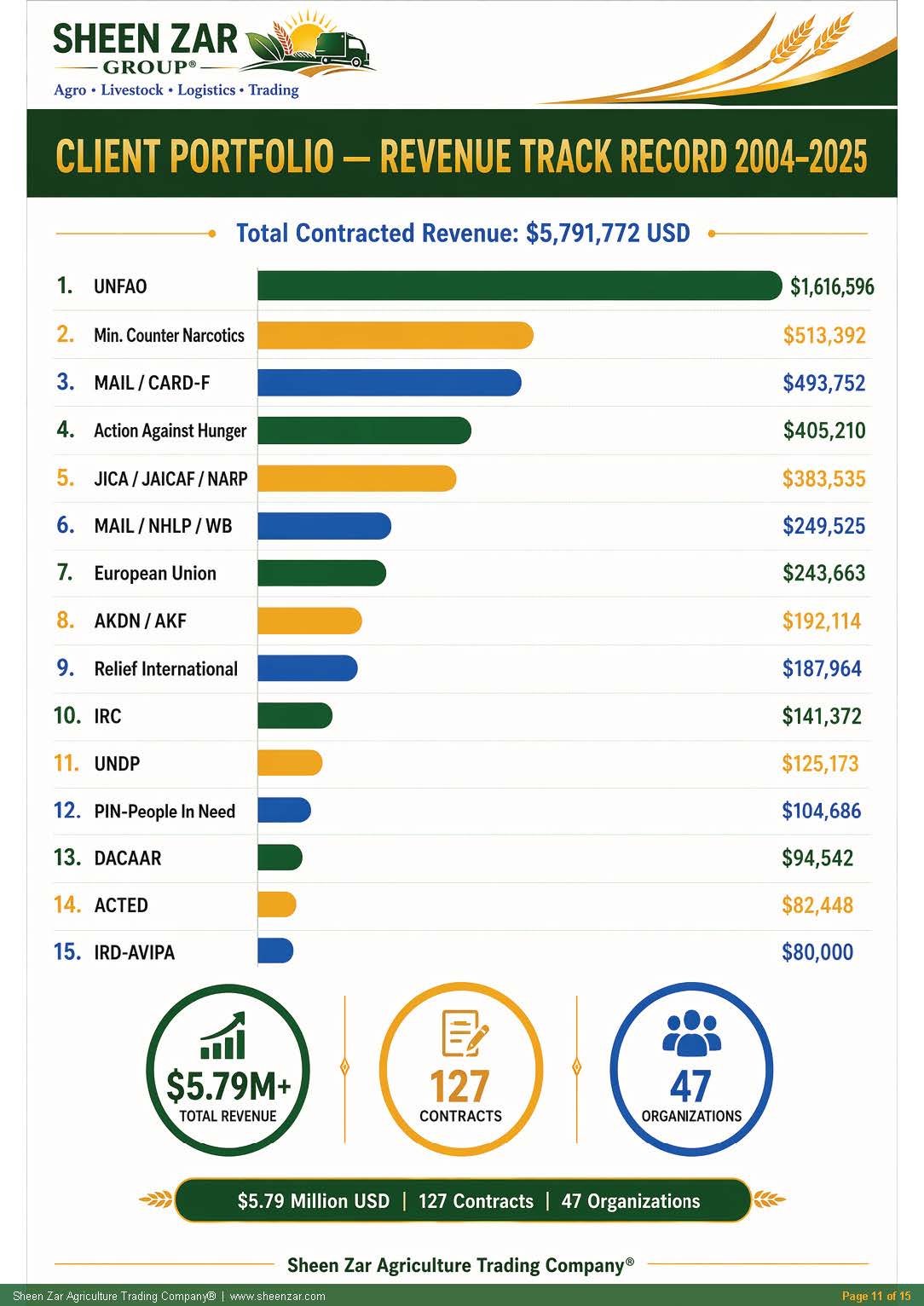
Task: Click the MAIL / CARD-F label
Action: [152, 383]
